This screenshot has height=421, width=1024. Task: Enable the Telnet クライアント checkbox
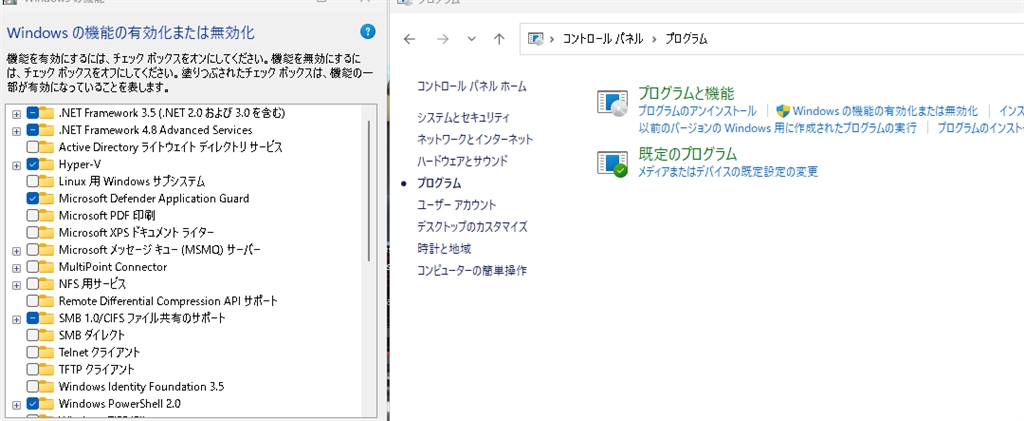[32, 352]
